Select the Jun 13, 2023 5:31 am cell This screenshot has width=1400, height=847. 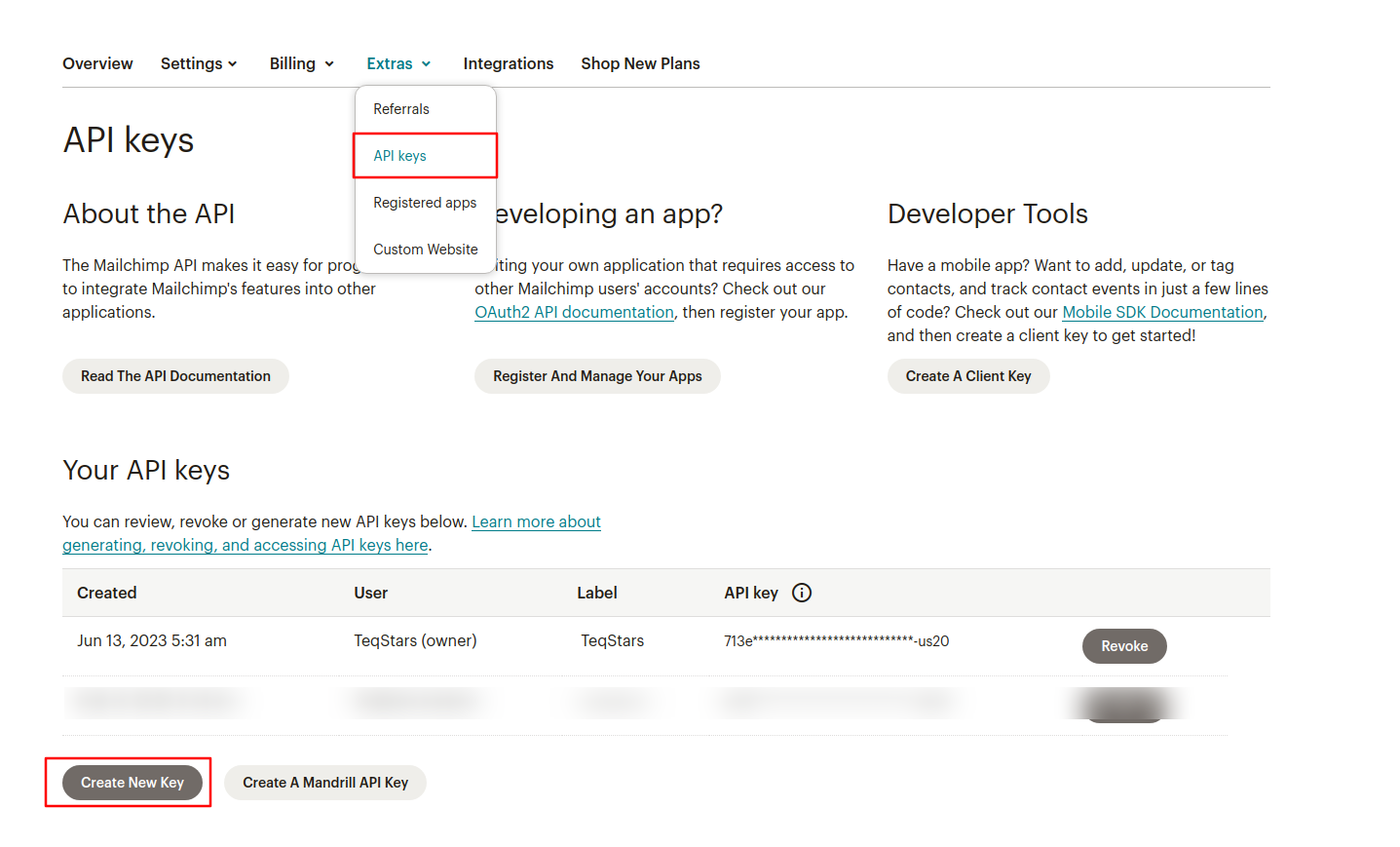click(x=152, y=640)
